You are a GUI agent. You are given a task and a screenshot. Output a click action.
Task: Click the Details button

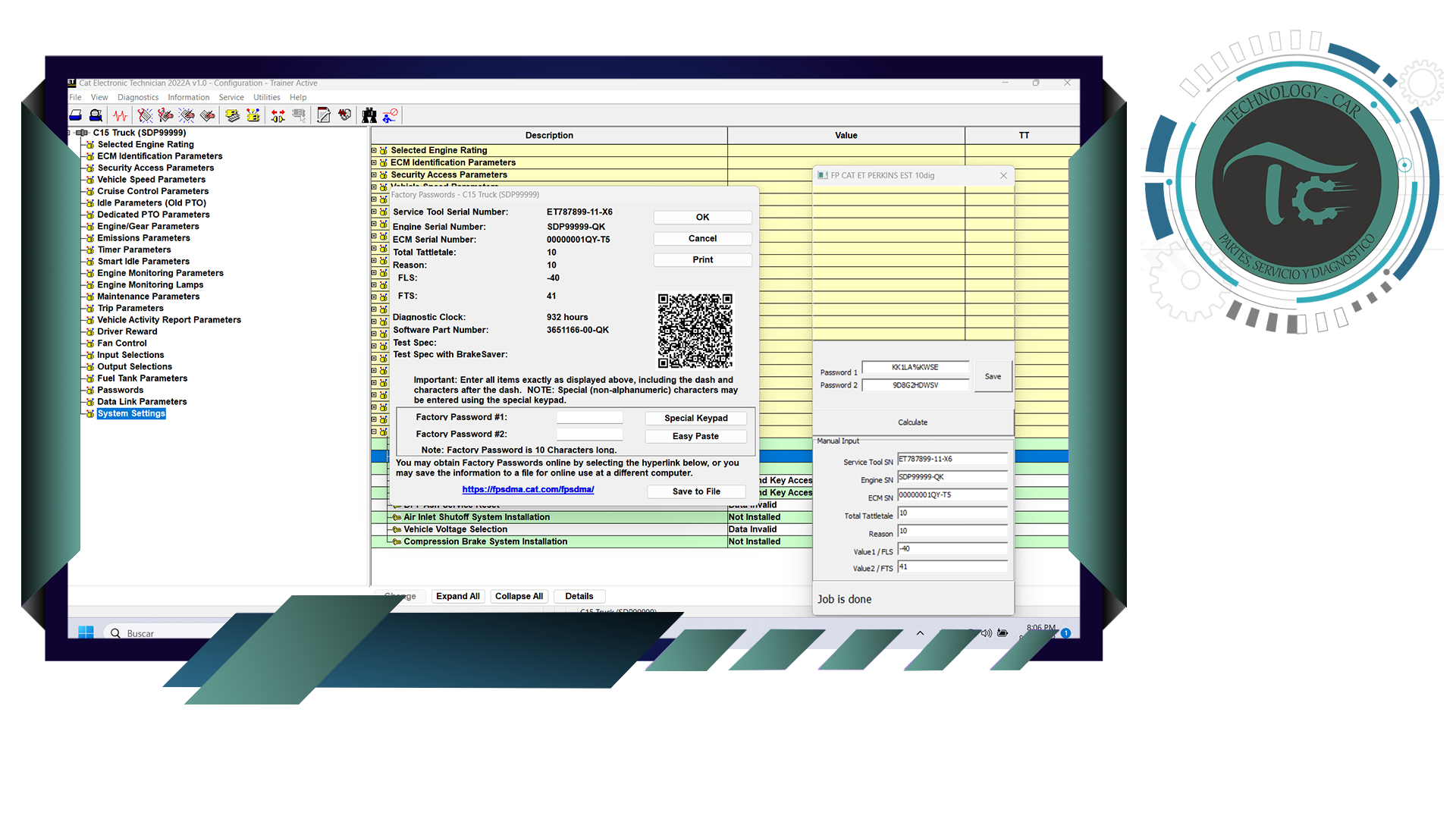pyautogui.click(x=579, y=596)
